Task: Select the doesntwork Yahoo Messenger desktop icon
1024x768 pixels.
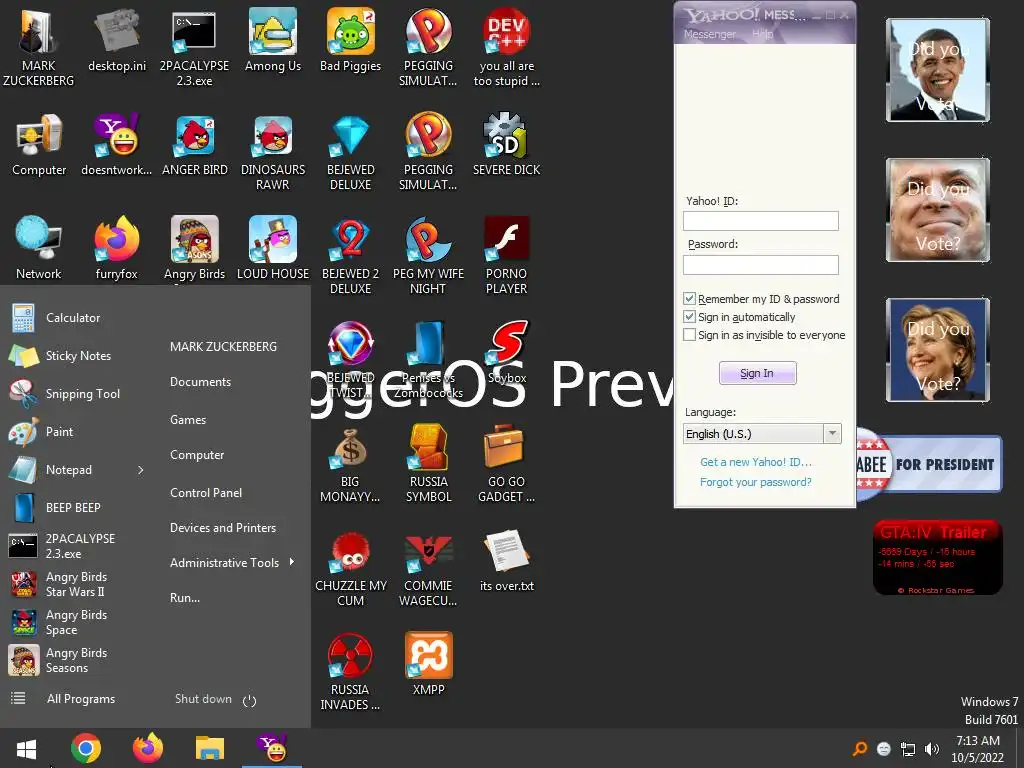Action: [117, 145]
